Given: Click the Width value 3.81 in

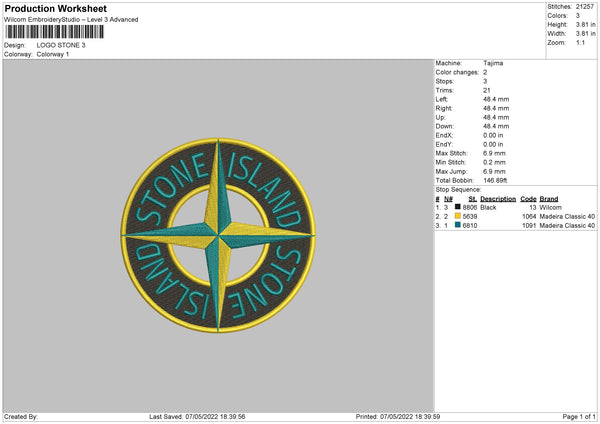Looking at the screenshot, I should coord(585,34).
